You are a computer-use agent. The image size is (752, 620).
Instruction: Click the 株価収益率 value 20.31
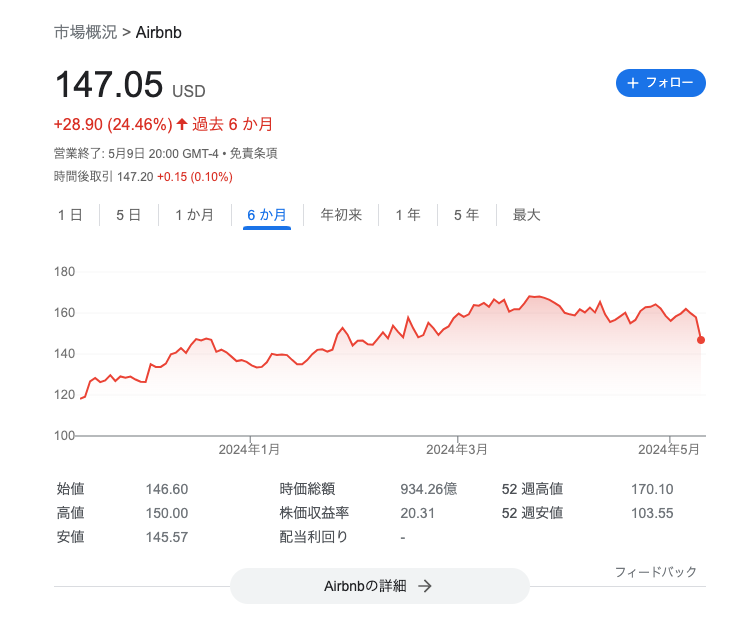pyautogui.click(x=417, y=513)
